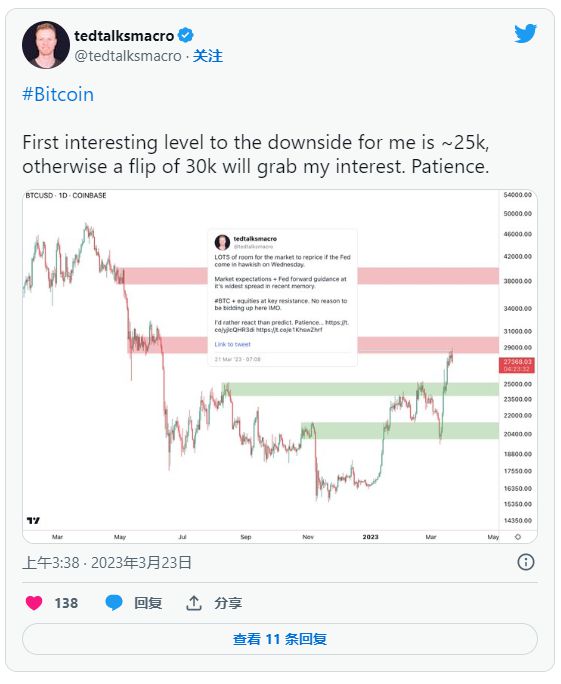Click the Twitter bird logo
Viewport: 561px width, 684px height.
pyautogui.click(x=525, y=34)
